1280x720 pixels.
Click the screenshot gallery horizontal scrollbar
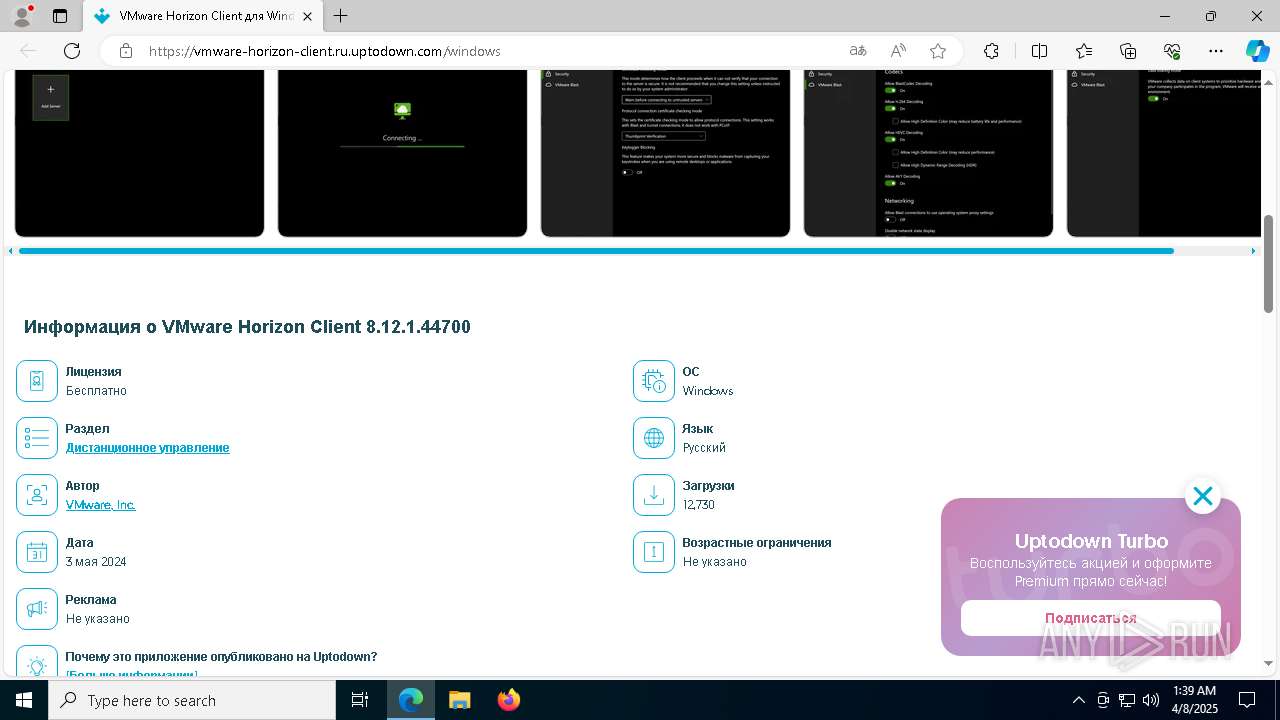coord(596,251)
